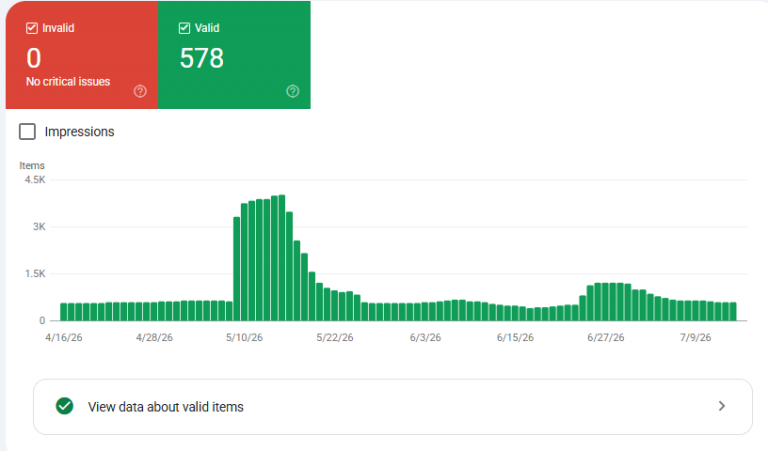Click the 4.5K axis value

click(x=35, y=180)
